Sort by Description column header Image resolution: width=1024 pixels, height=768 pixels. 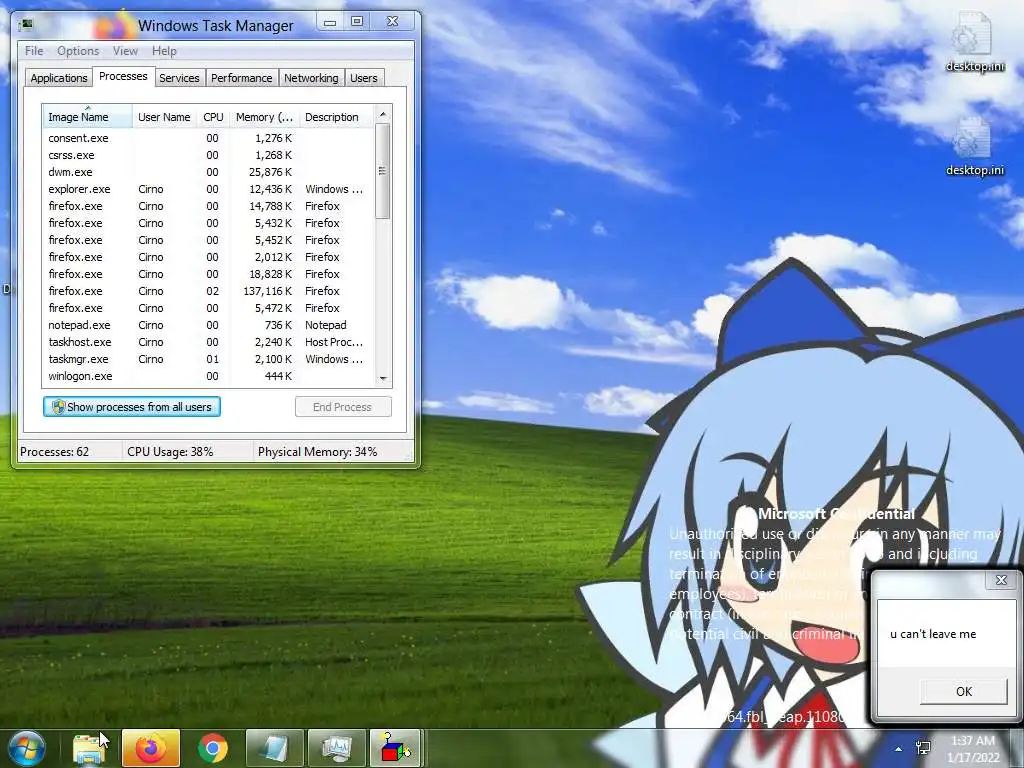tap(336, 117)
